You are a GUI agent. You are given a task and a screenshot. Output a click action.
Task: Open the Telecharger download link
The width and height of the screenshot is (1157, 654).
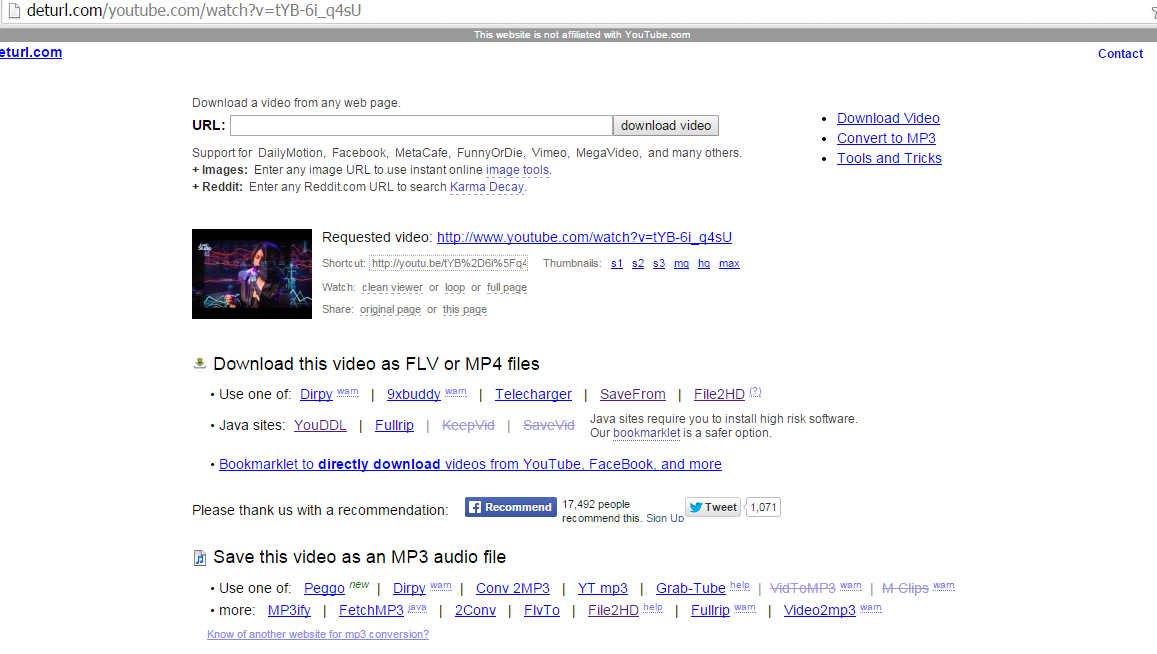pyautogui.click(x=533, y=394)
